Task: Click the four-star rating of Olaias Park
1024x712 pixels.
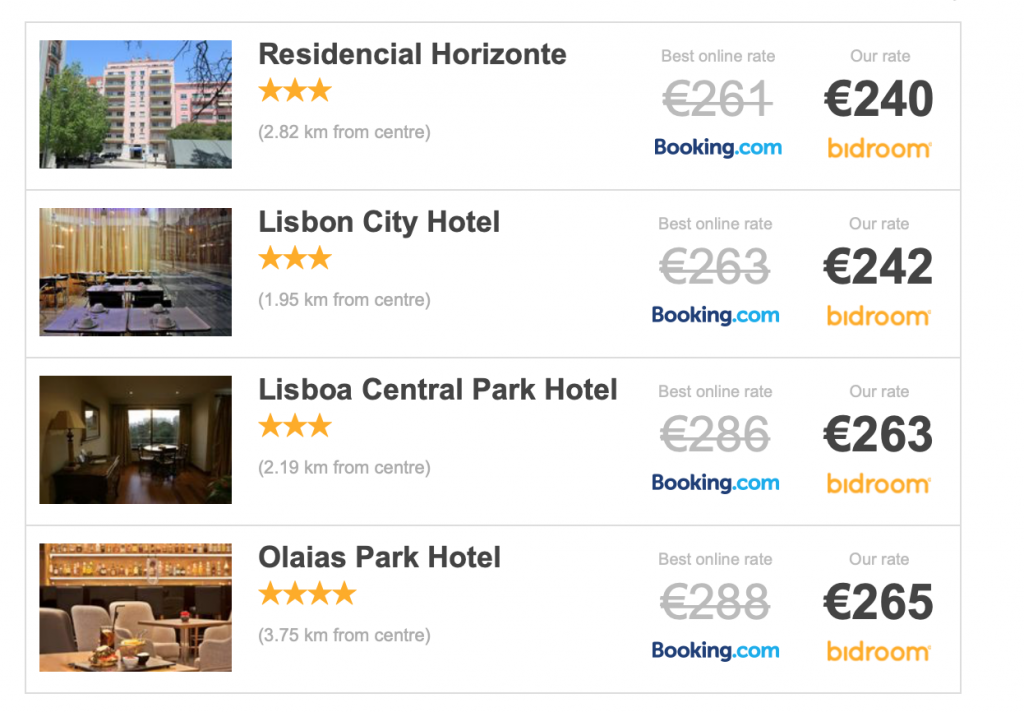Action: click(x=307, y=595)
